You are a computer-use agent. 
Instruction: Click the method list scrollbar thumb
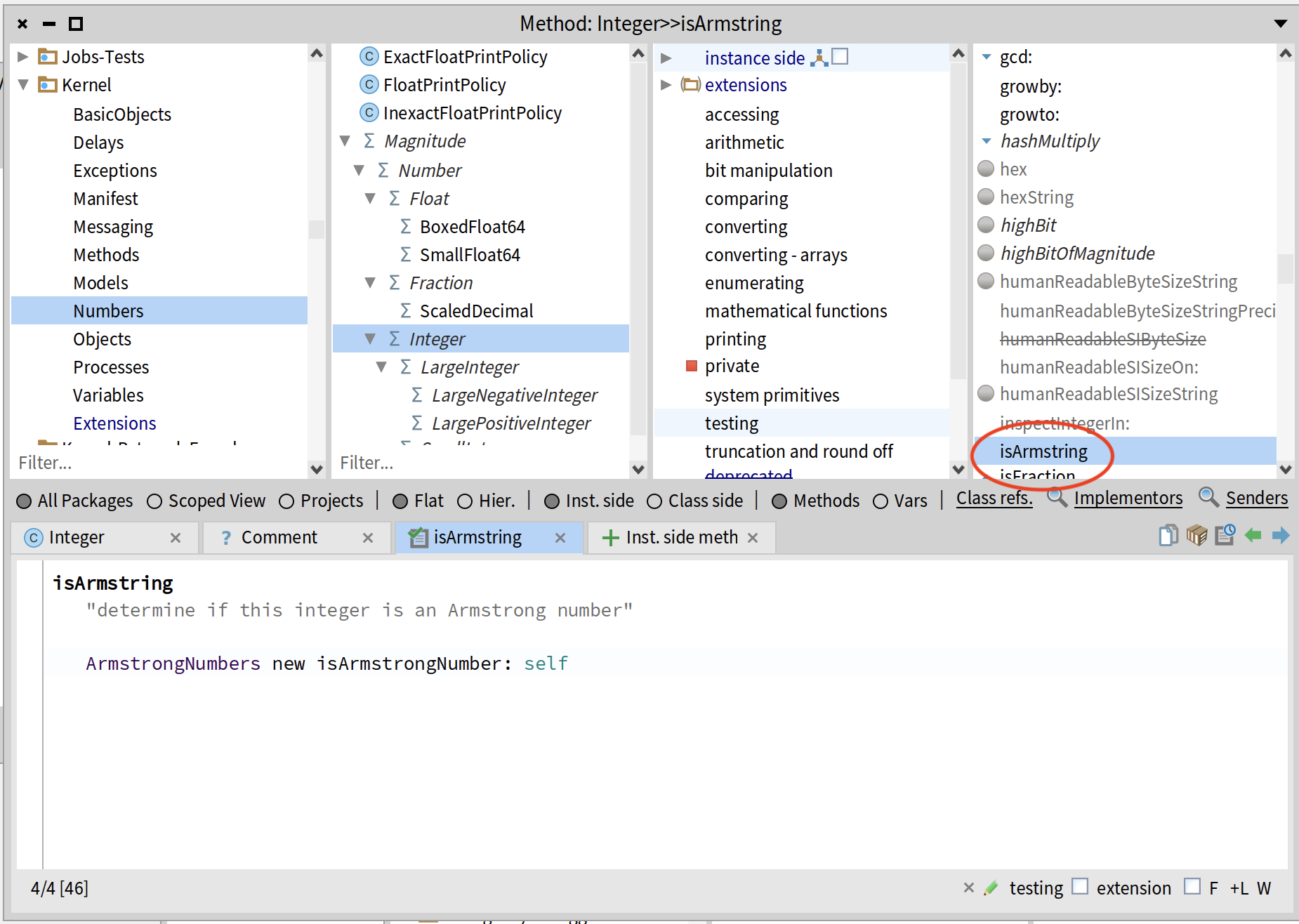(x=1286, y=268)
